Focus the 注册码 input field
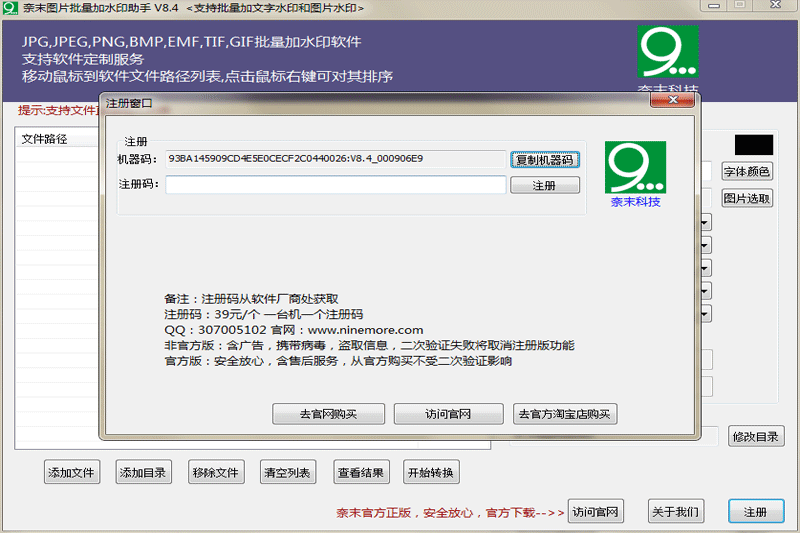The image size is (800, 533). click(x=336, y=185)
